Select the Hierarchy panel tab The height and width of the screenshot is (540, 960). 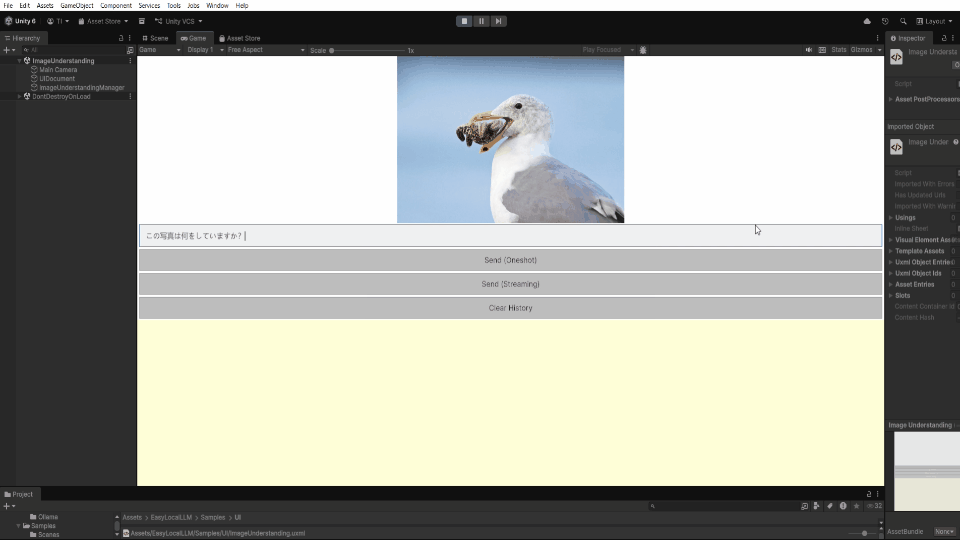click(x=22, y=38)
